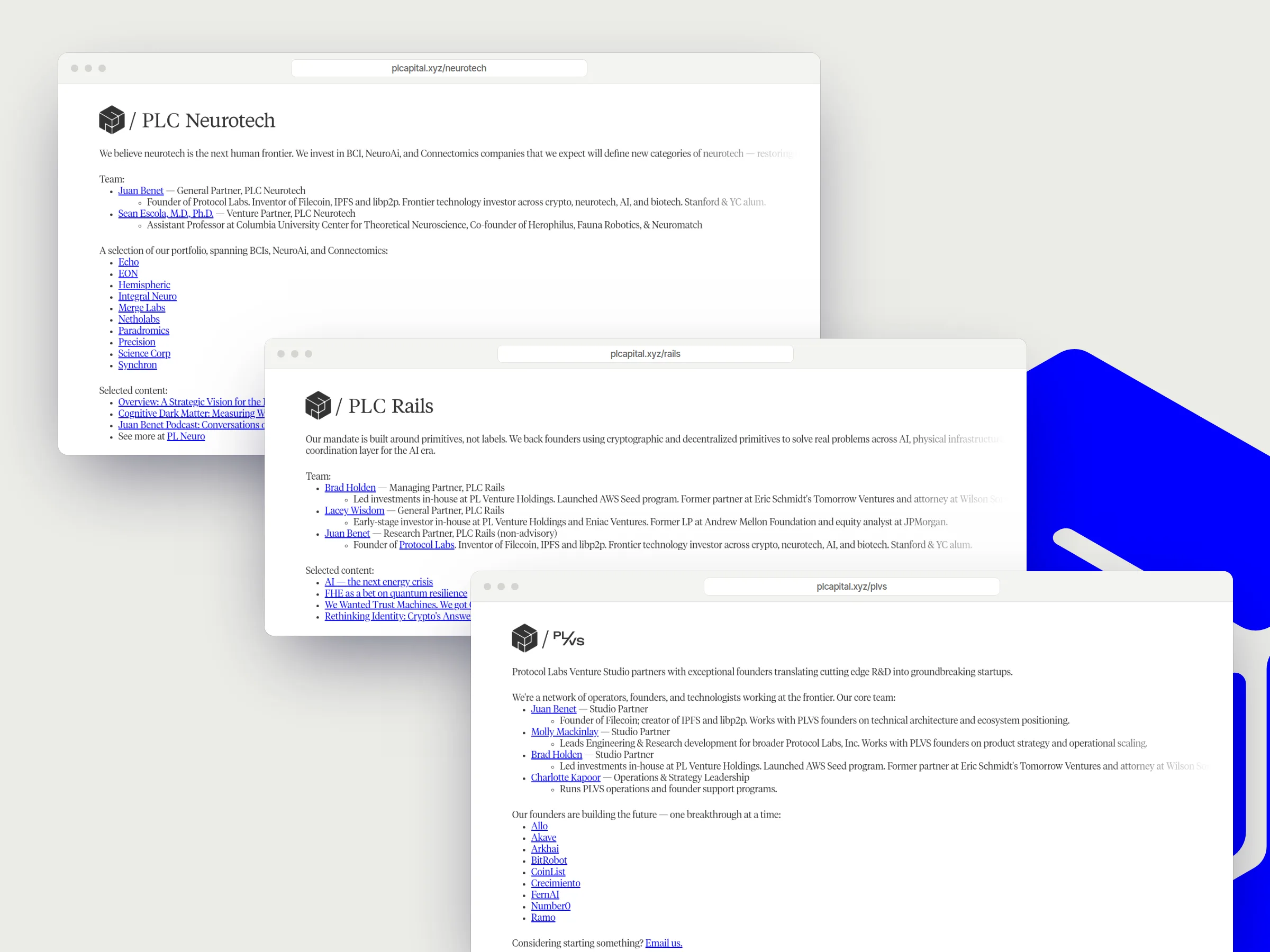Click the PLVS wordmark logo
The width and height of the screenshot is (1270, 952).
click(568, 639)
